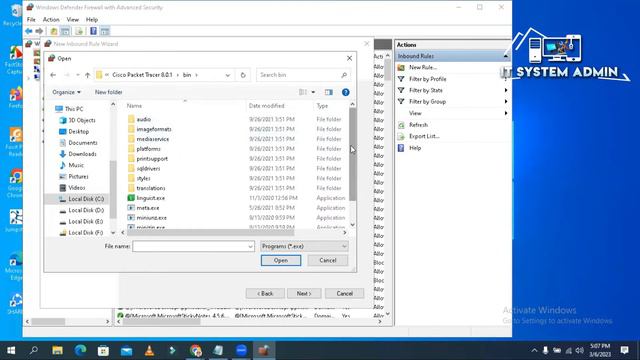640x360 pixels.
Task: Open Desktop in navigation pane
Action: tap(79, 131)
